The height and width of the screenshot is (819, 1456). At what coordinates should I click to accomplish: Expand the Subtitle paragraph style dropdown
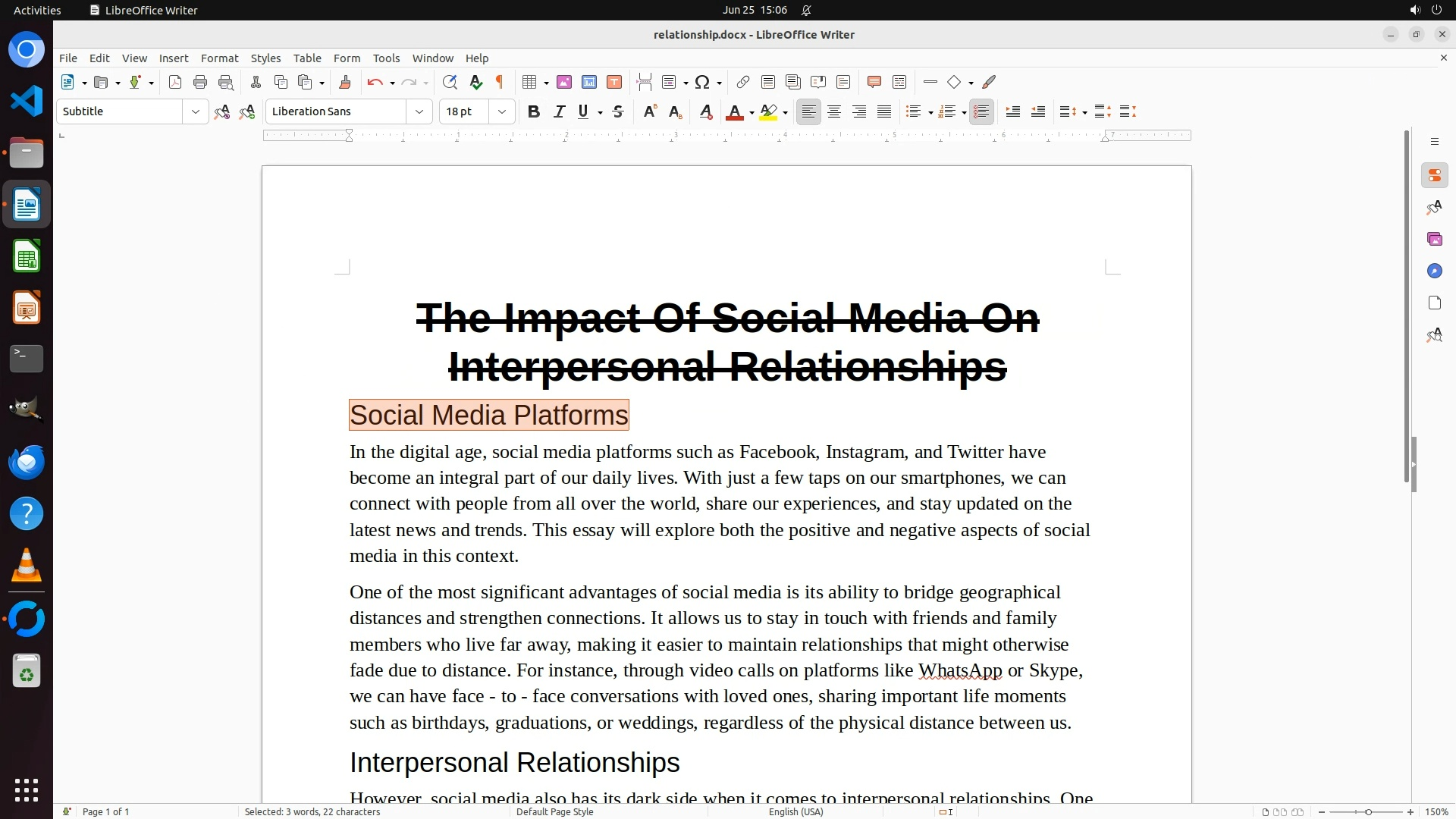[195, 112]
